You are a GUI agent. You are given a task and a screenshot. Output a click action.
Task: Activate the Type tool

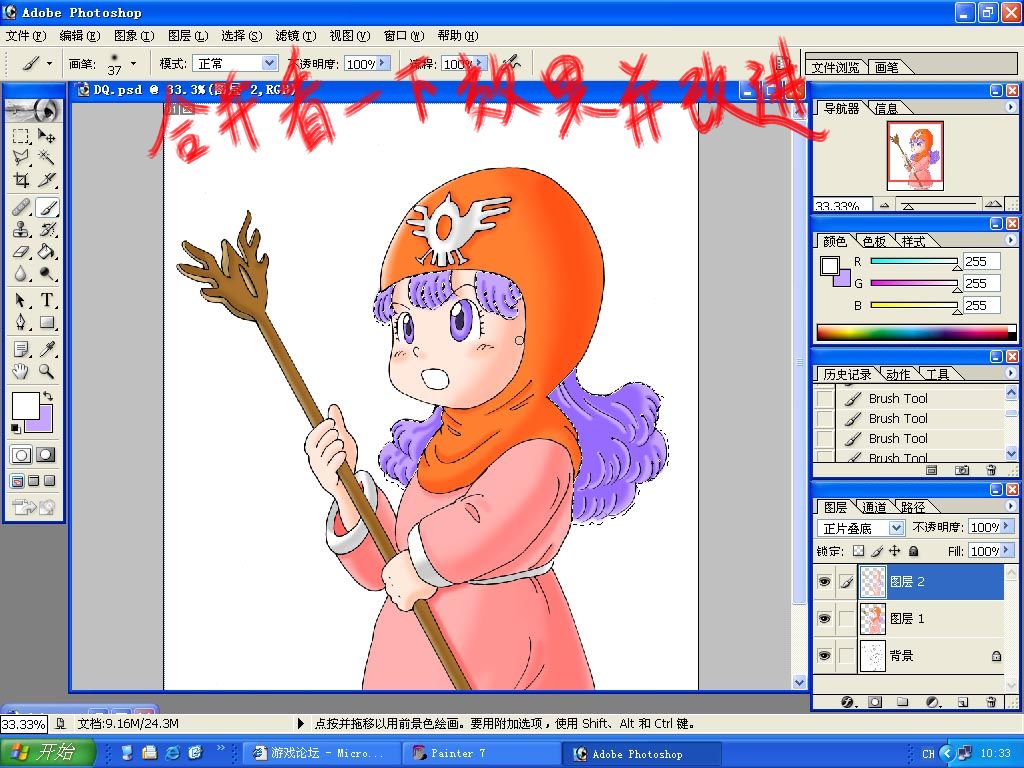tap(46, 300)
